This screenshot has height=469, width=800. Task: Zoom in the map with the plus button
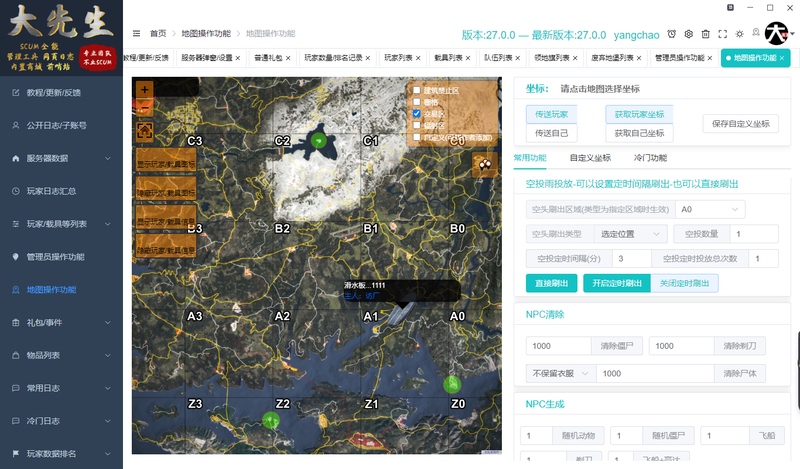click(x=144, y=89)
